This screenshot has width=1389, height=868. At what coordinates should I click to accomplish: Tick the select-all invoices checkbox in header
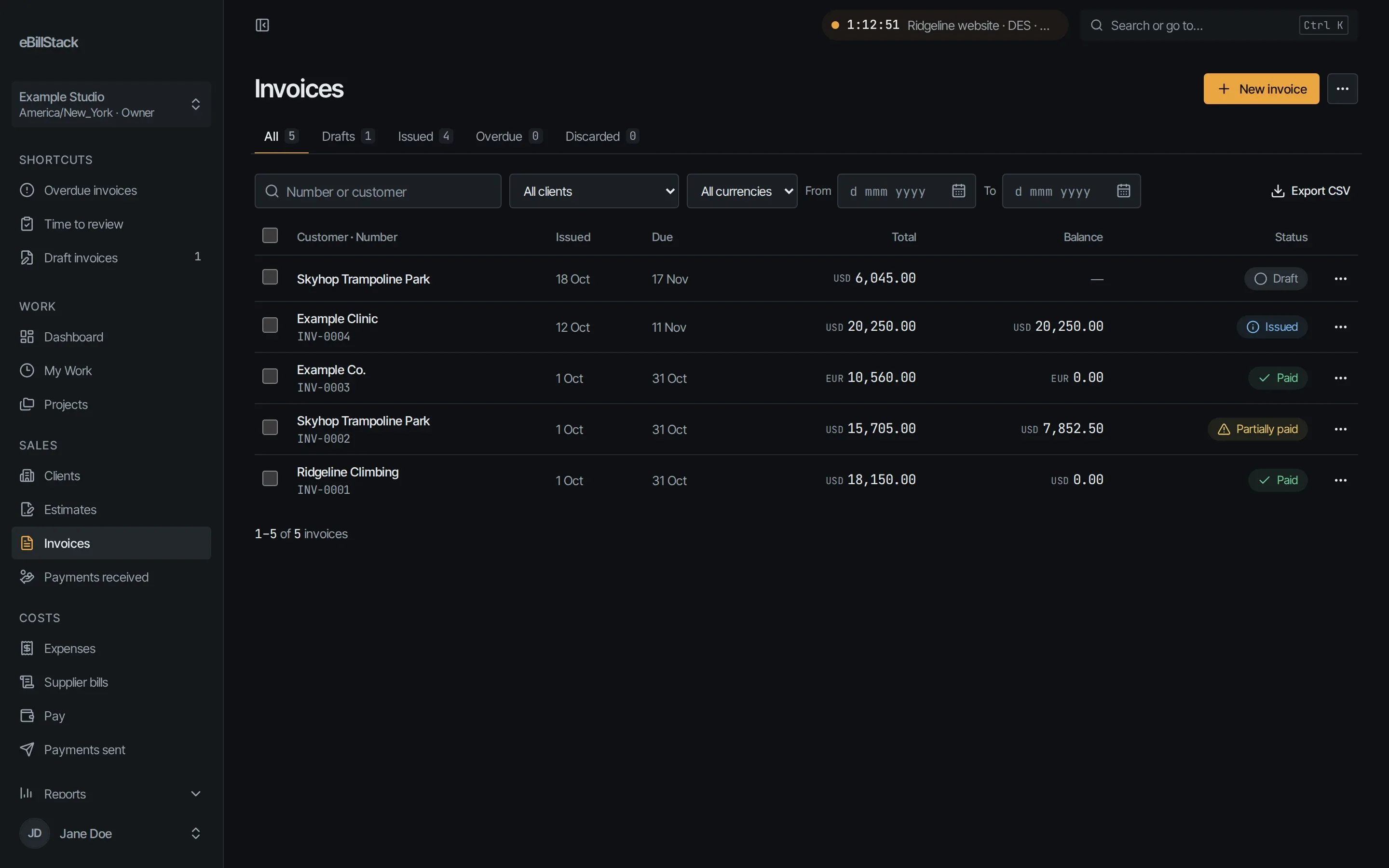270,236
